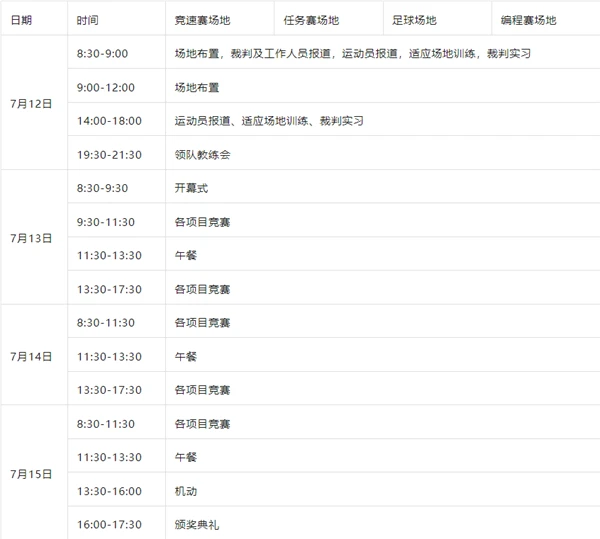
Task: Select the 任务赛场地 header cell
Action: click(x=329, y=18)
